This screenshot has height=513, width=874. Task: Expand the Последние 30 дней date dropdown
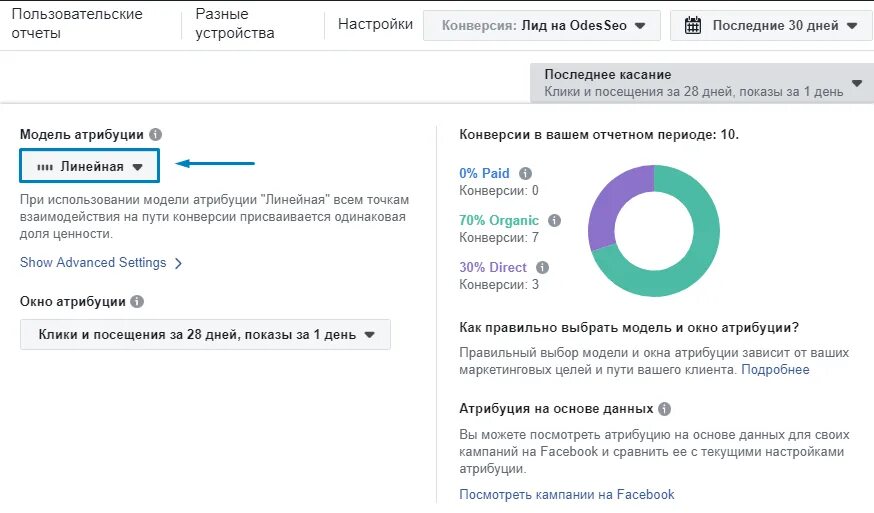(x=772, y=26)
